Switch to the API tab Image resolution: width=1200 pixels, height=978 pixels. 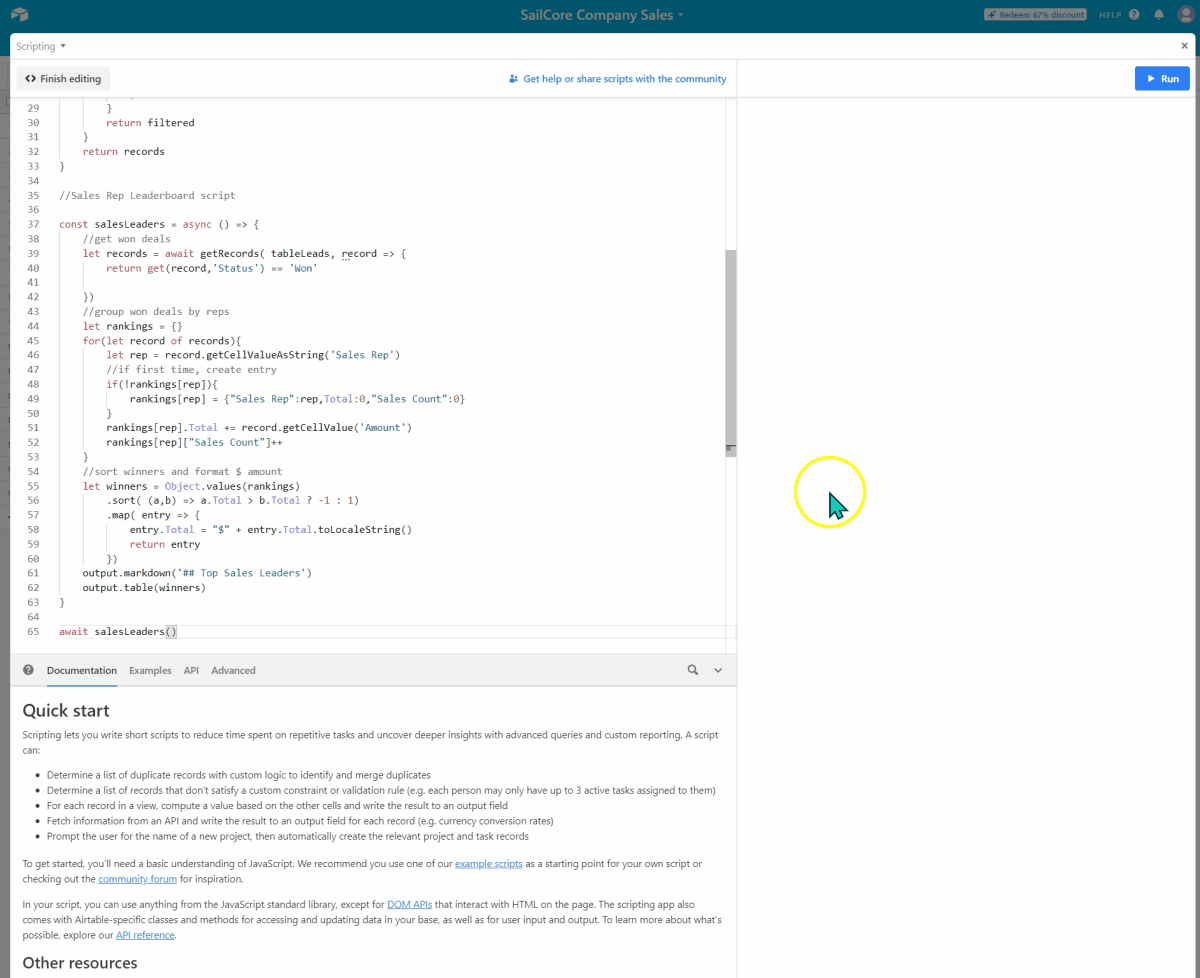point(191,670)
